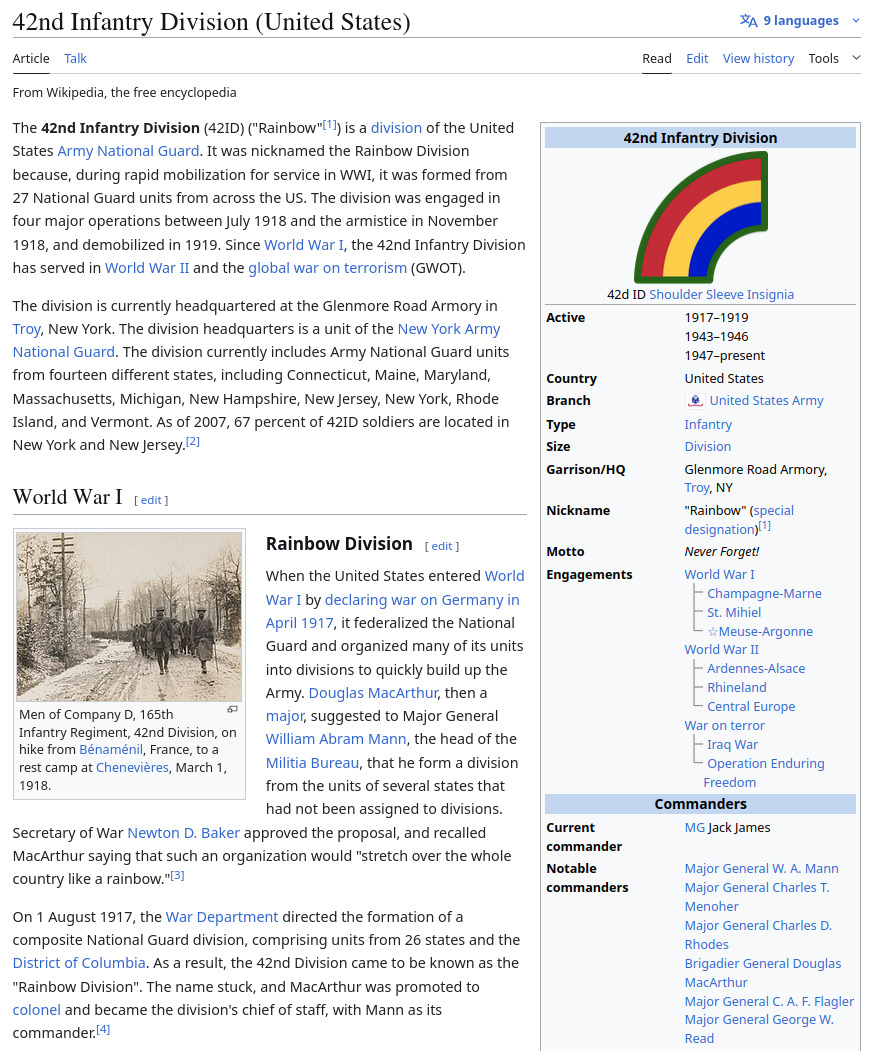The image size is (871, 1051).
Task: Follow the 'division' link in the intro
Action: (396, 128)
